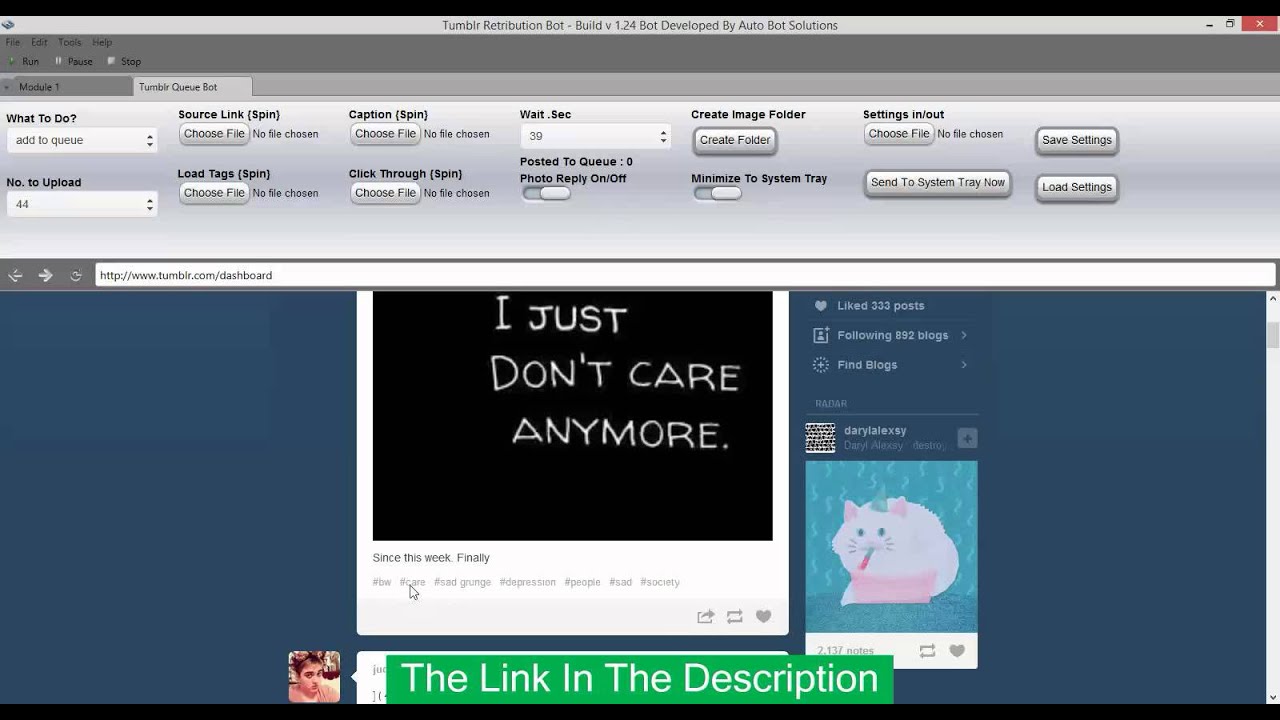Image resolution: width=1280 pixels, height=720 pixels.
Task: Open the I just don't care image
Action: click(573, 416)
